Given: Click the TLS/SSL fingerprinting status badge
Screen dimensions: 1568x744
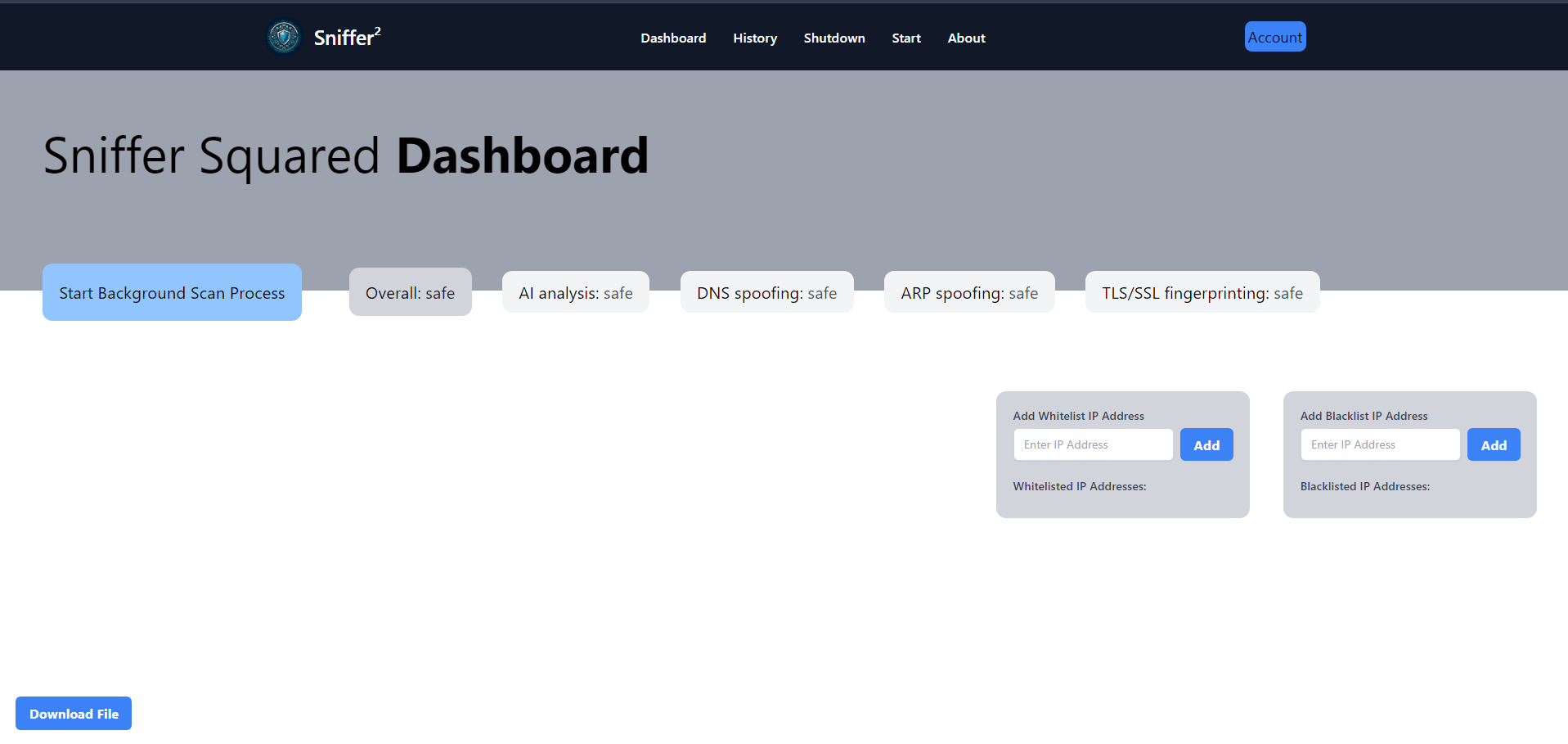Looking at the screenshot, I should click(1202, 292).
